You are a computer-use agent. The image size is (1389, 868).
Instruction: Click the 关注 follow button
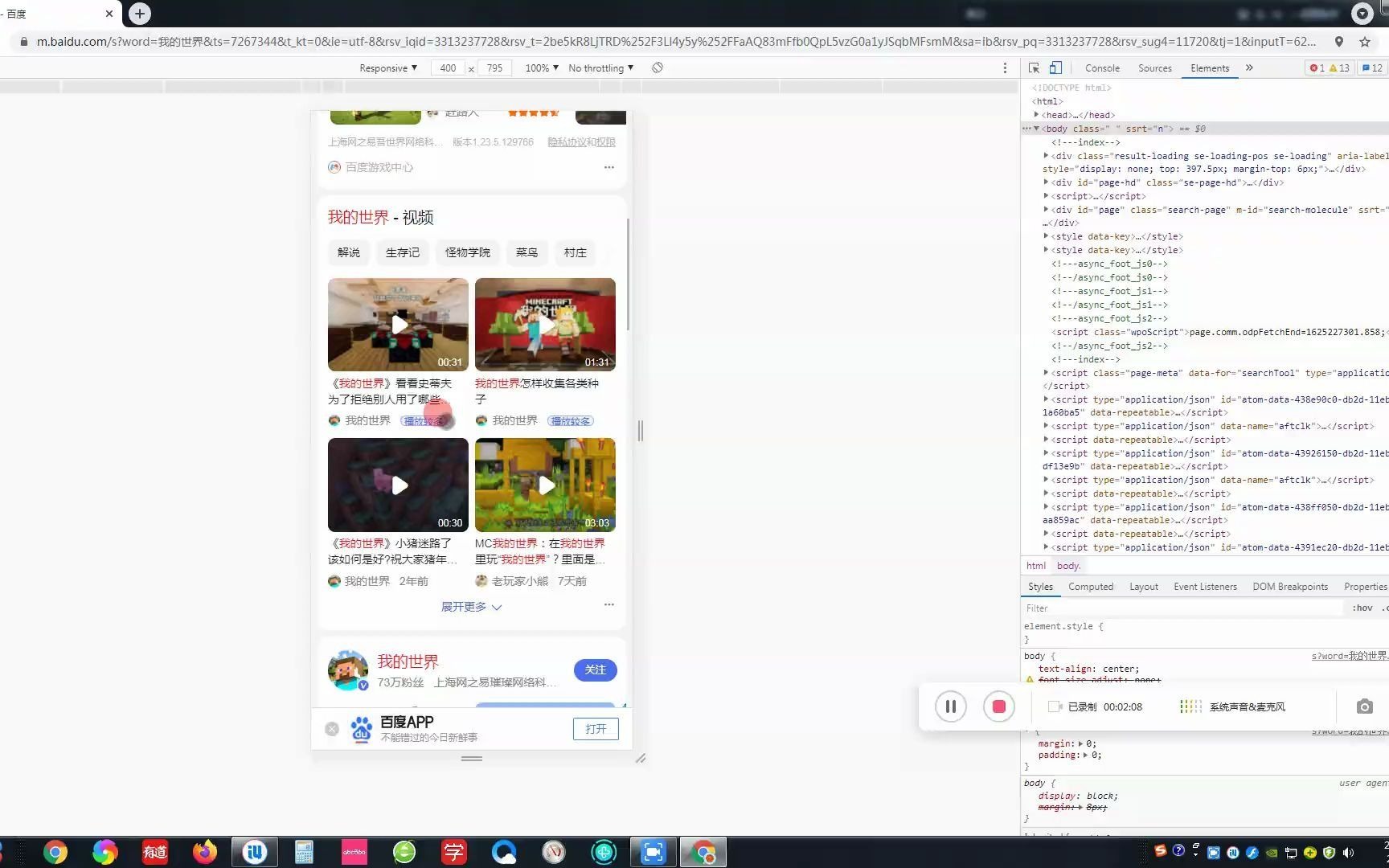(595, 670)
